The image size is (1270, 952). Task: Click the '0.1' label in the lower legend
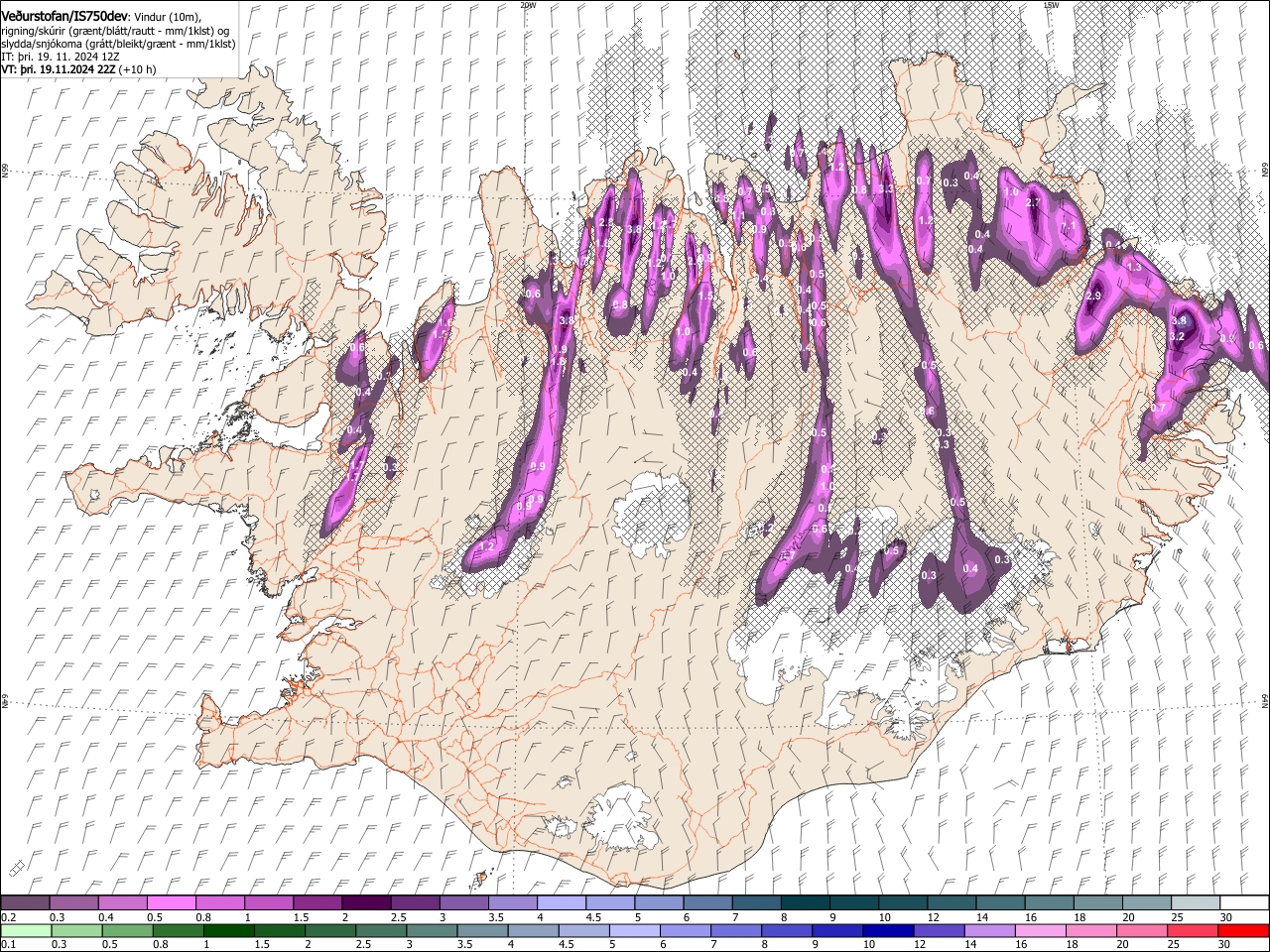pos(8,944)
